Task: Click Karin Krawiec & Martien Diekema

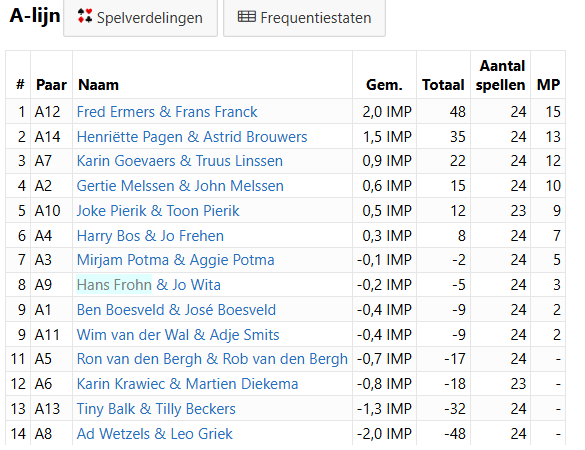Action: point(187,384)
